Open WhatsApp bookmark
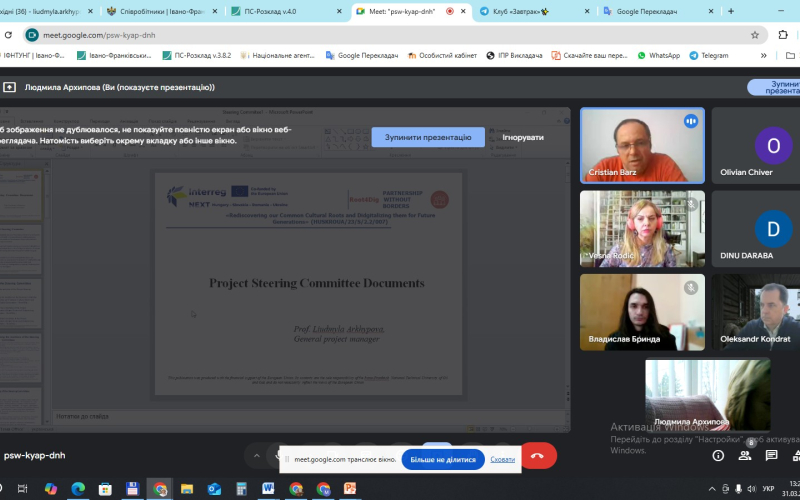This screenshot has width=800, height=500. [658, 56]
